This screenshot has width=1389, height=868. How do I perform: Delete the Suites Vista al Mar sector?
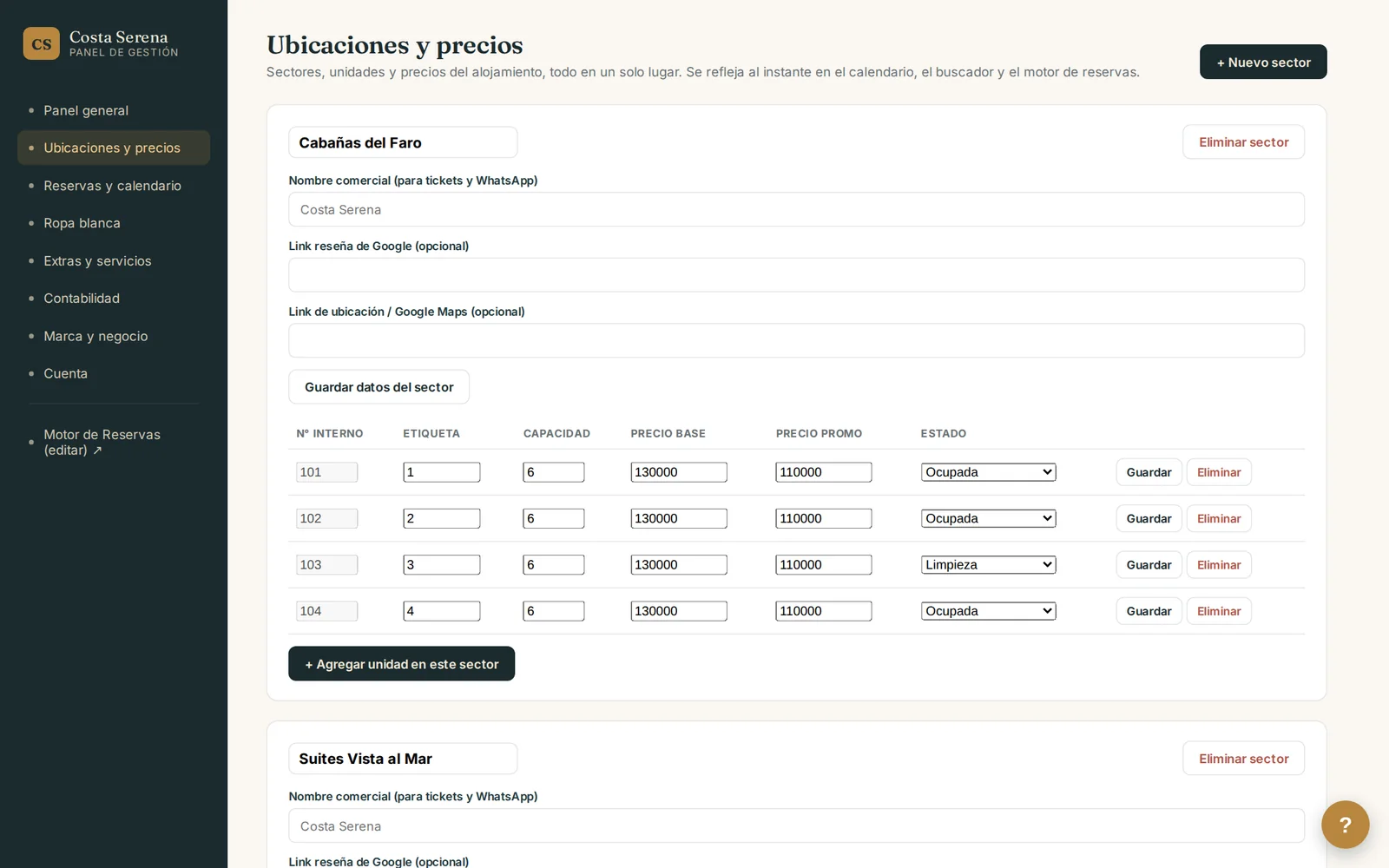click(1243, 758)
